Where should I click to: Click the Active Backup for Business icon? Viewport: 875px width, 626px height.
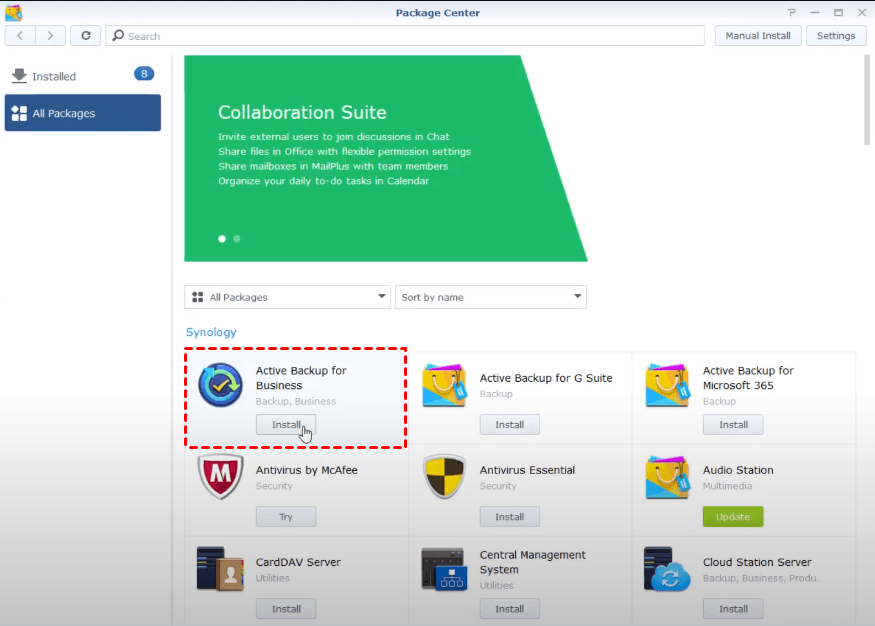220,386
